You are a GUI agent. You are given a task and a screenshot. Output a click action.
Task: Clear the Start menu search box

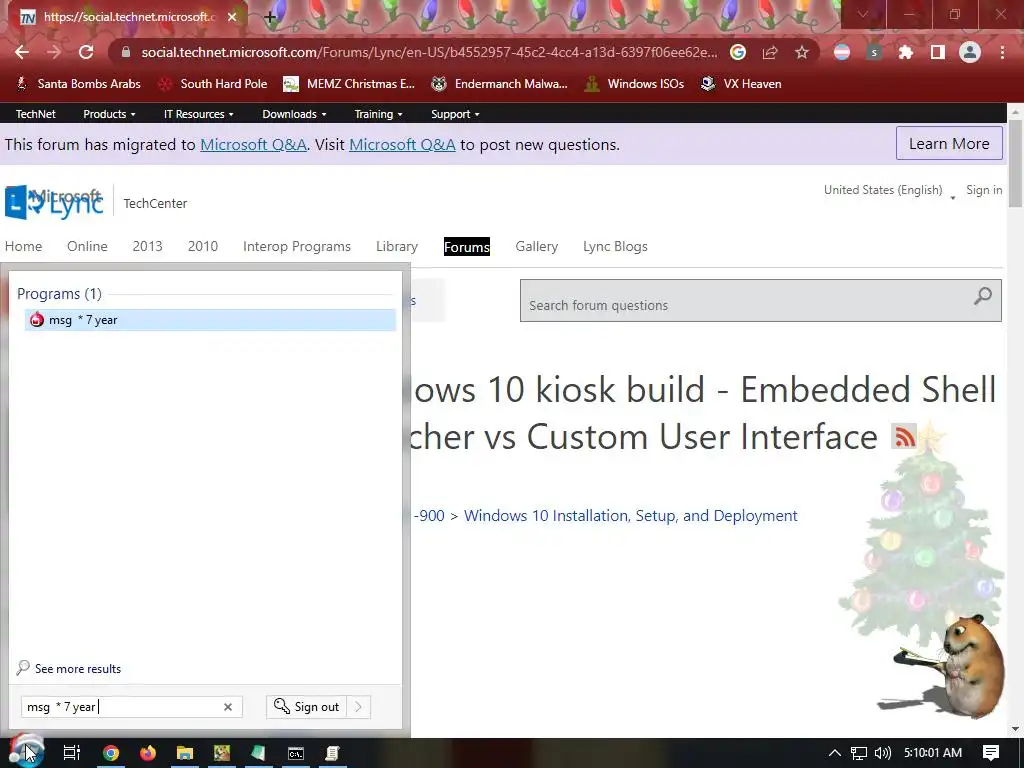coord(228,707)
